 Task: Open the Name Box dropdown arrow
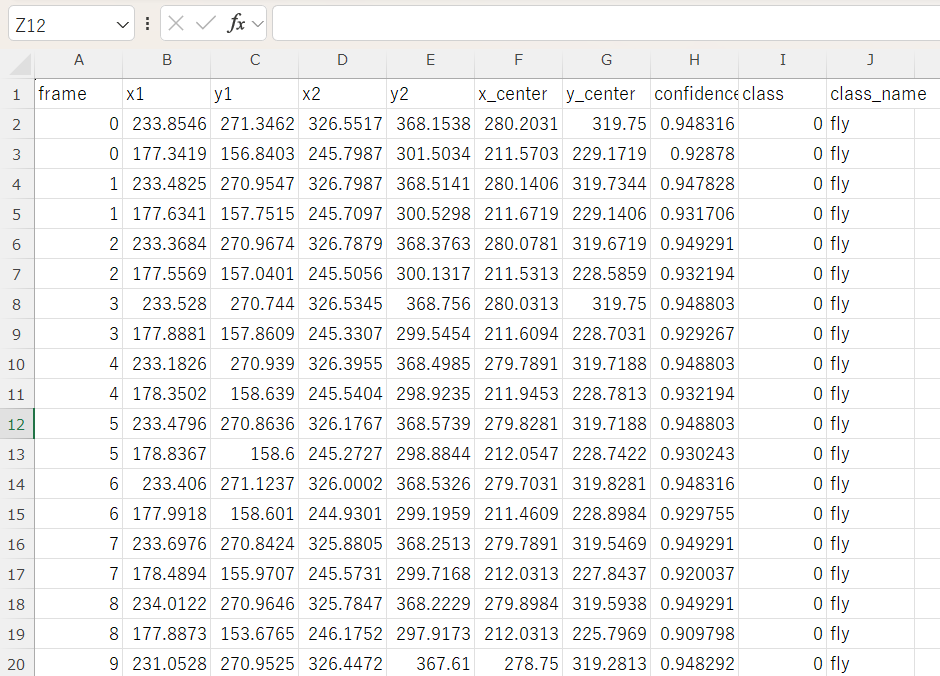coord(123,25)
